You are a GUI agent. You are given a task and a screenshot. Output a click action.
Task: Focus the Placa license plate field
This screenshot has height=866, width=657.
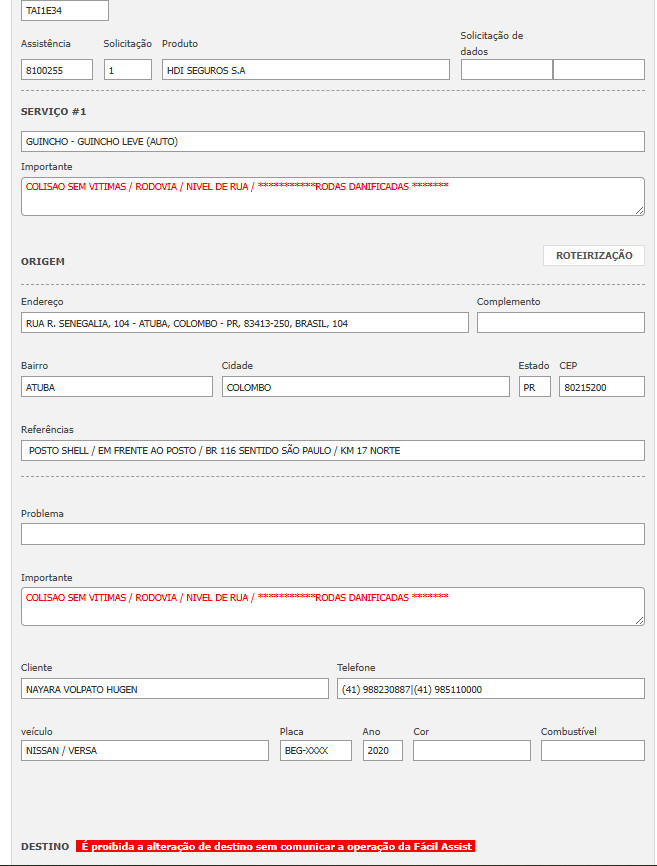pyautogui.click(x=315, y=751)
